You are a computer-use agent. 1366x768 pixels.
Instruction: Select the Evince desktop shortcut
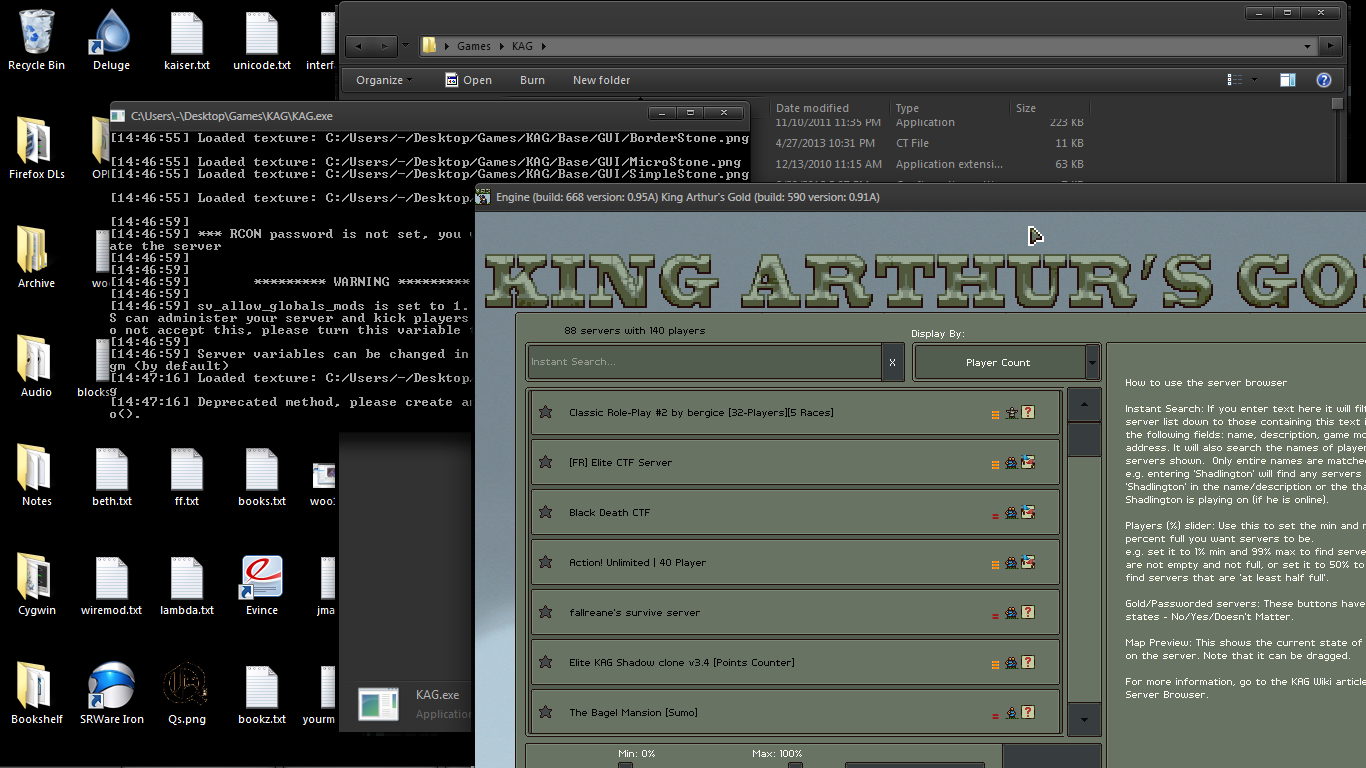pyautogui.click(x=262, y=586)
